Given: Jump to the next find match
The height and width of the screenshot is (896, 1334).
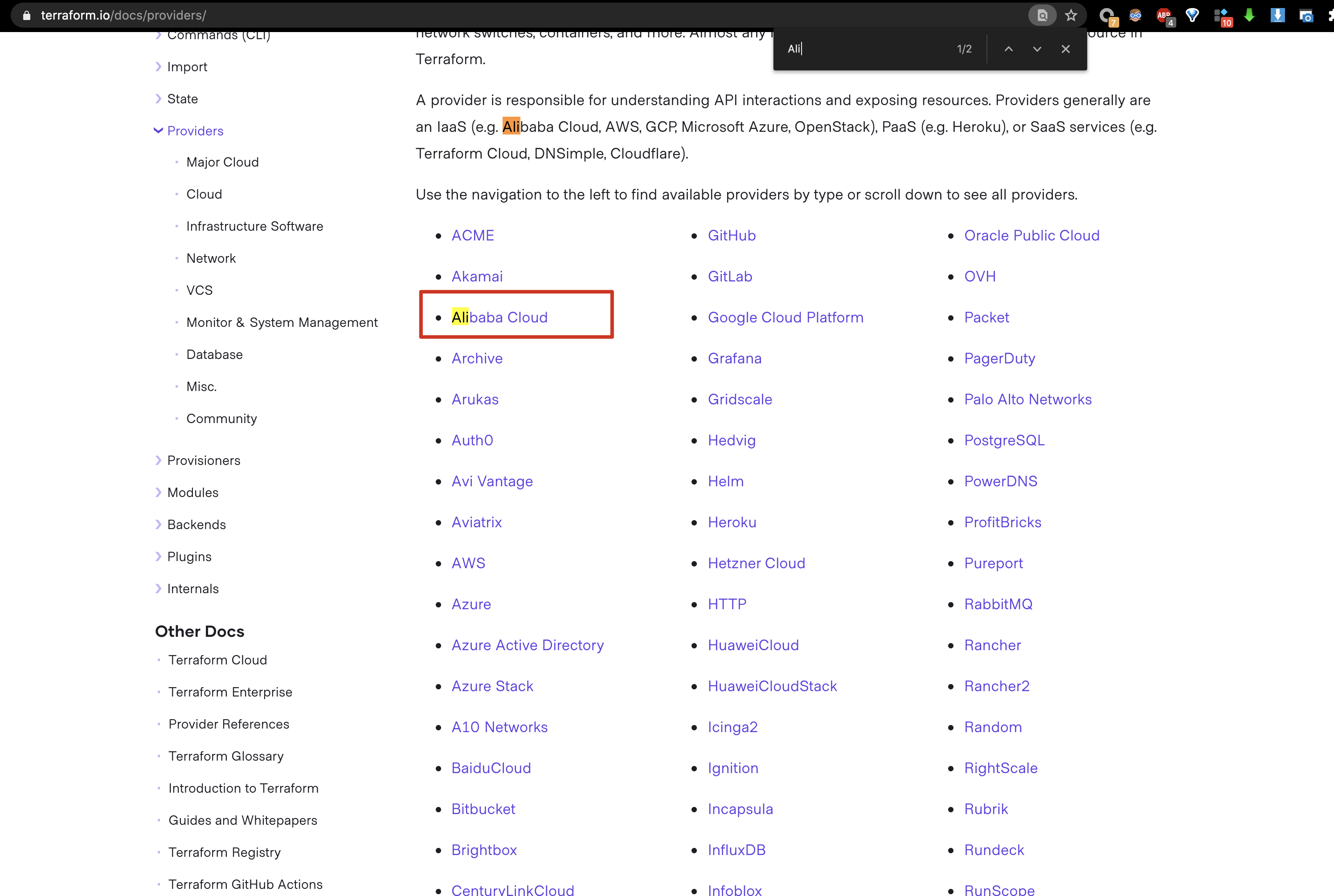Looking at the screenshot, I should click(x=1037, y=49).
